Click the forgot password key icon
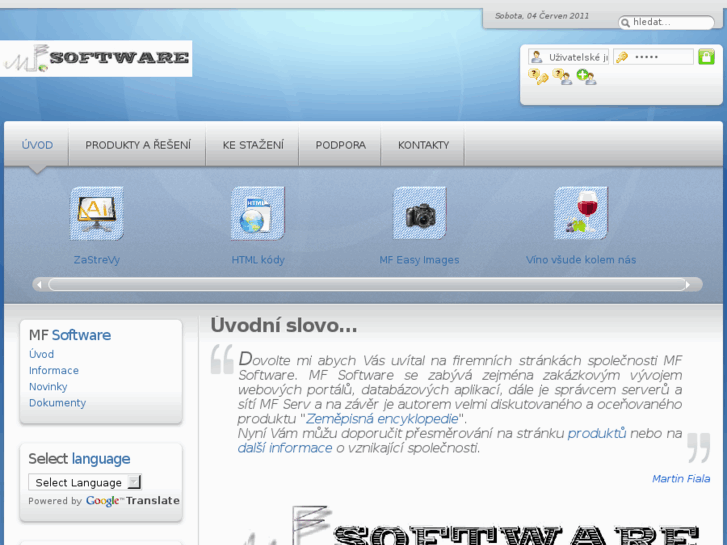This screenshot has height=545, width=727. tap(538, 77)
